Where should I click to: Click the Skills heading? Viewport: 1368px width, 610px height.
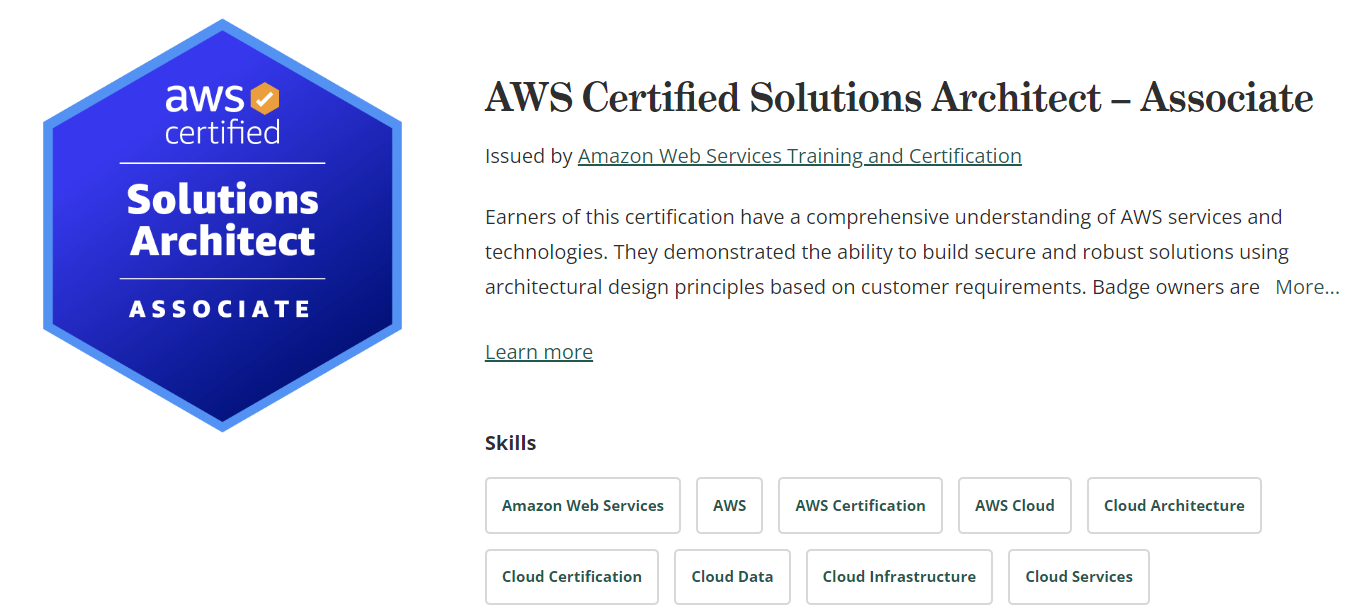[x=511, y=443]
